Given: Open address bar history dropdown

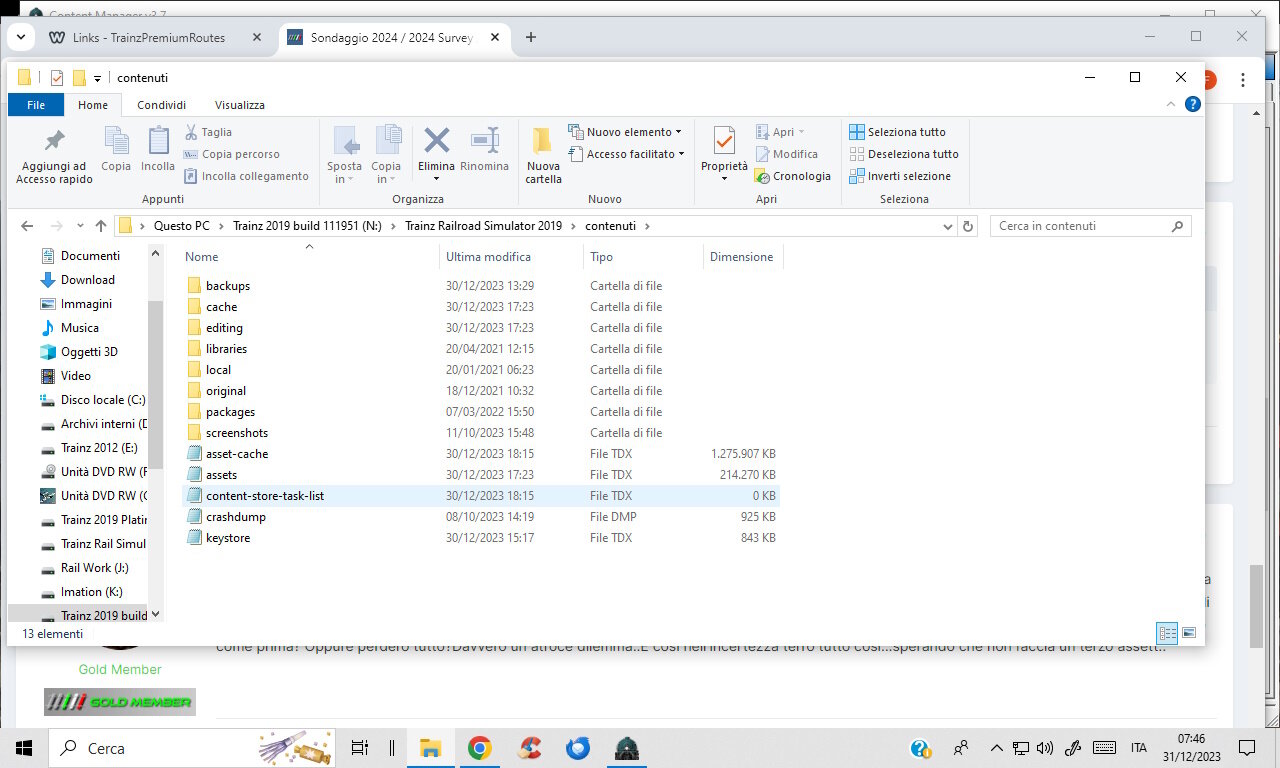Looking at the screenshot, I should click(x=948, y=226).
